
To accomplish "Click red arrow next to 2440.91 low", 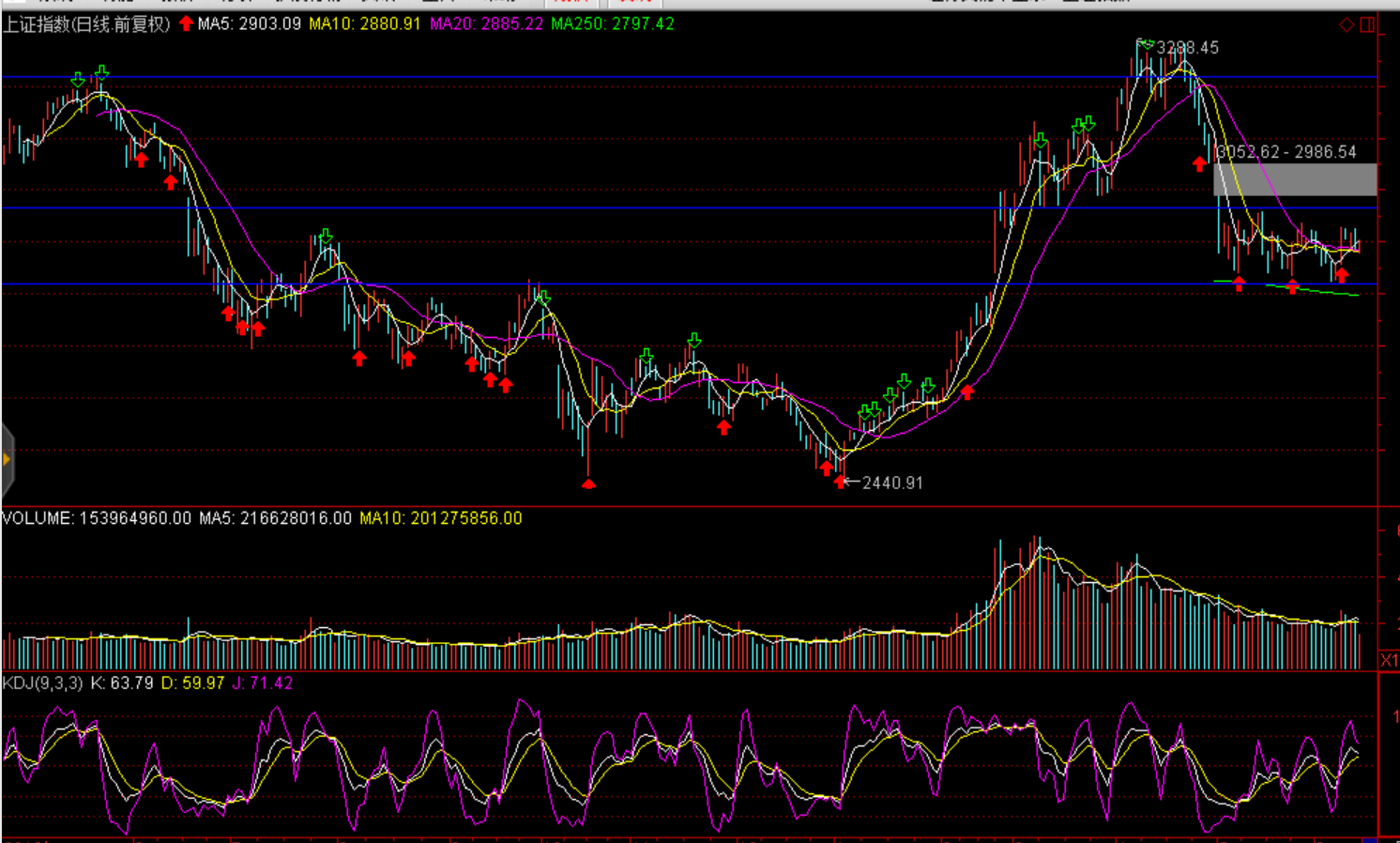I will coord(840,482).
